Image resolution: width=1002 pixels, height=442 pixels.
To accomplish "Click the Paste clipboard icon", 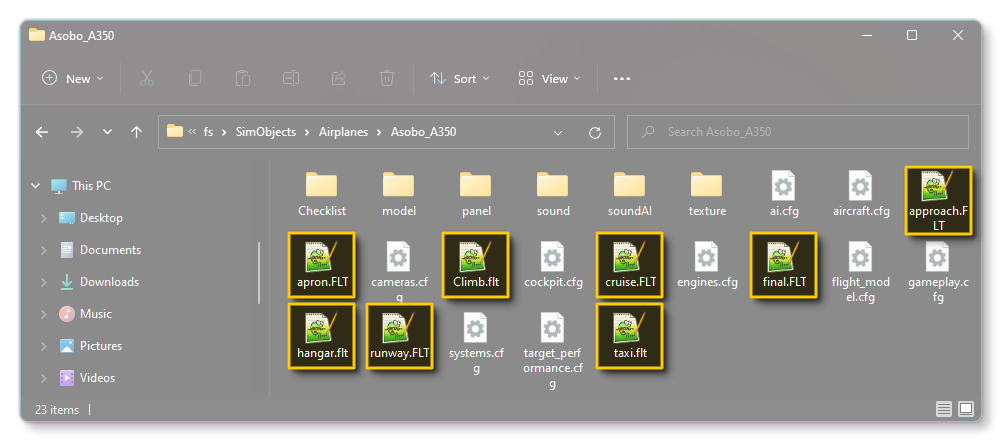I will coord(243,79).
